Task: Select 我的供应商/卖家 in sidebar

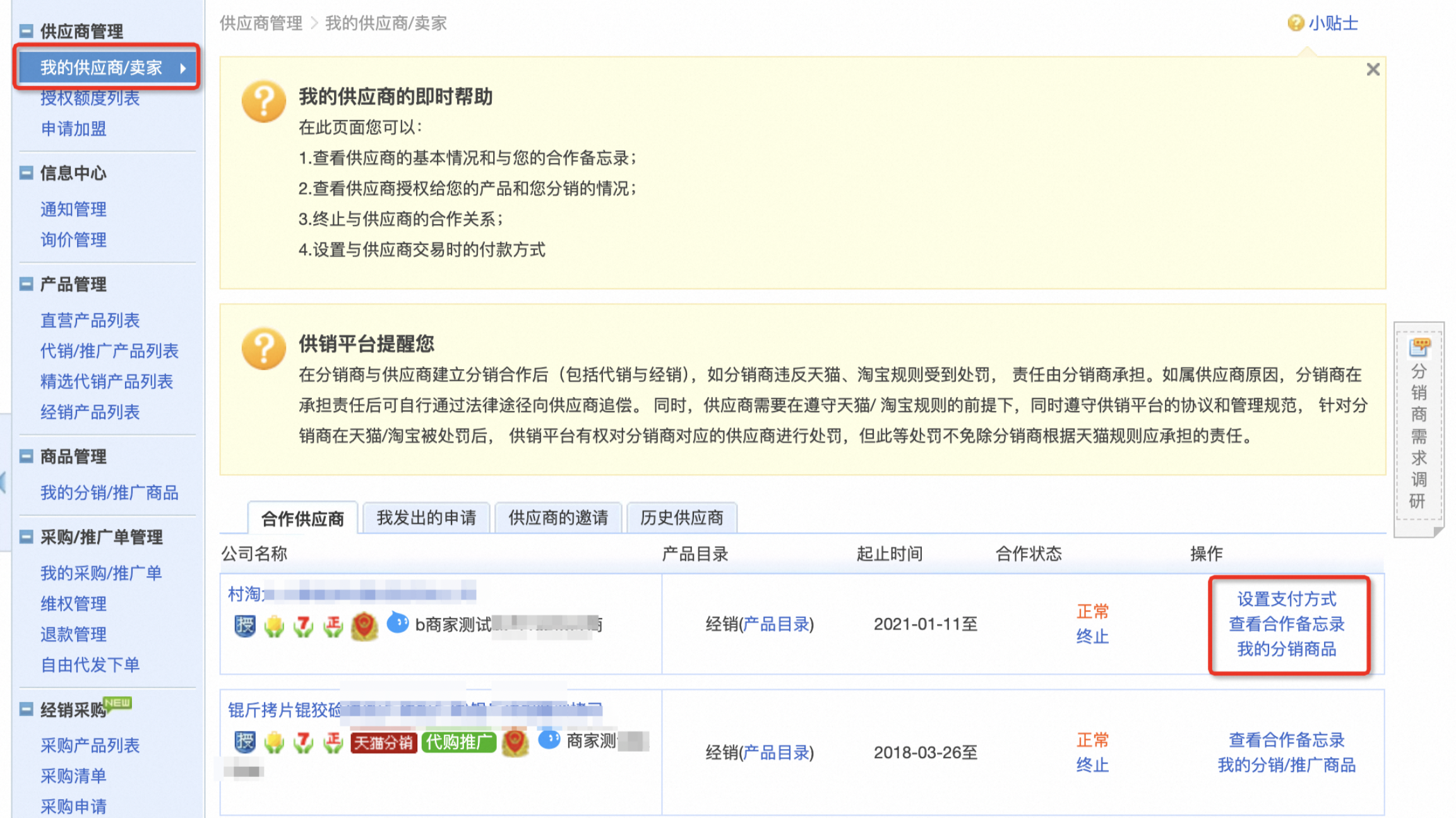Action: [107, 67]
